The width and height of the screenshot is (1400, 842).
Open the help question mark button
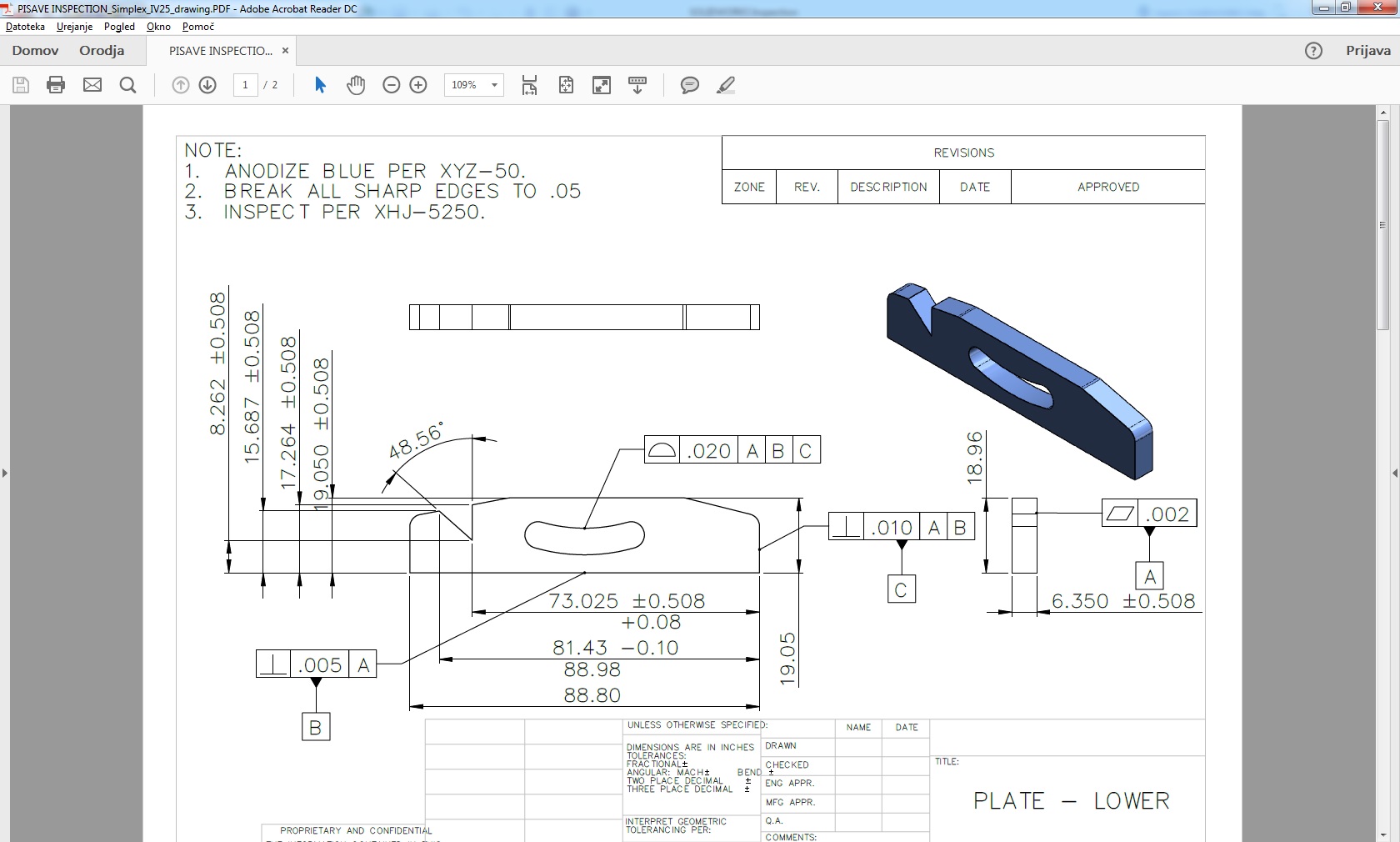[x=1313, y=51]
